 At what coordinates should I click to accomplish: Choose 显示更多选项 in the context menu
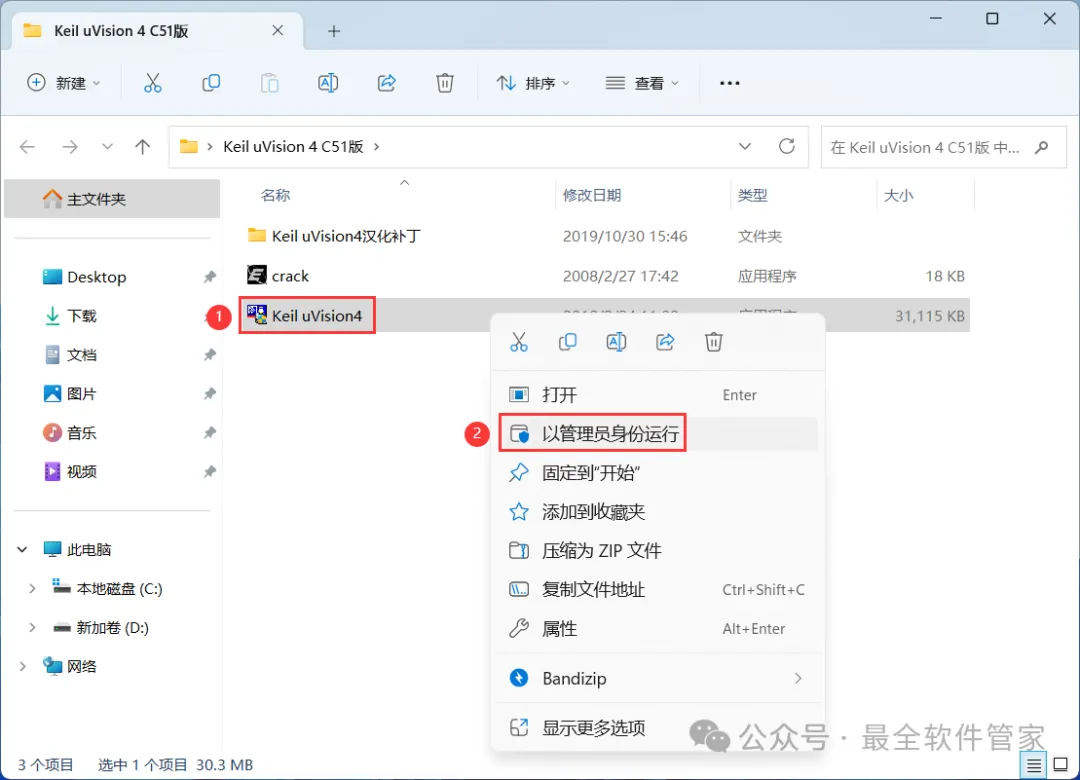658,728
